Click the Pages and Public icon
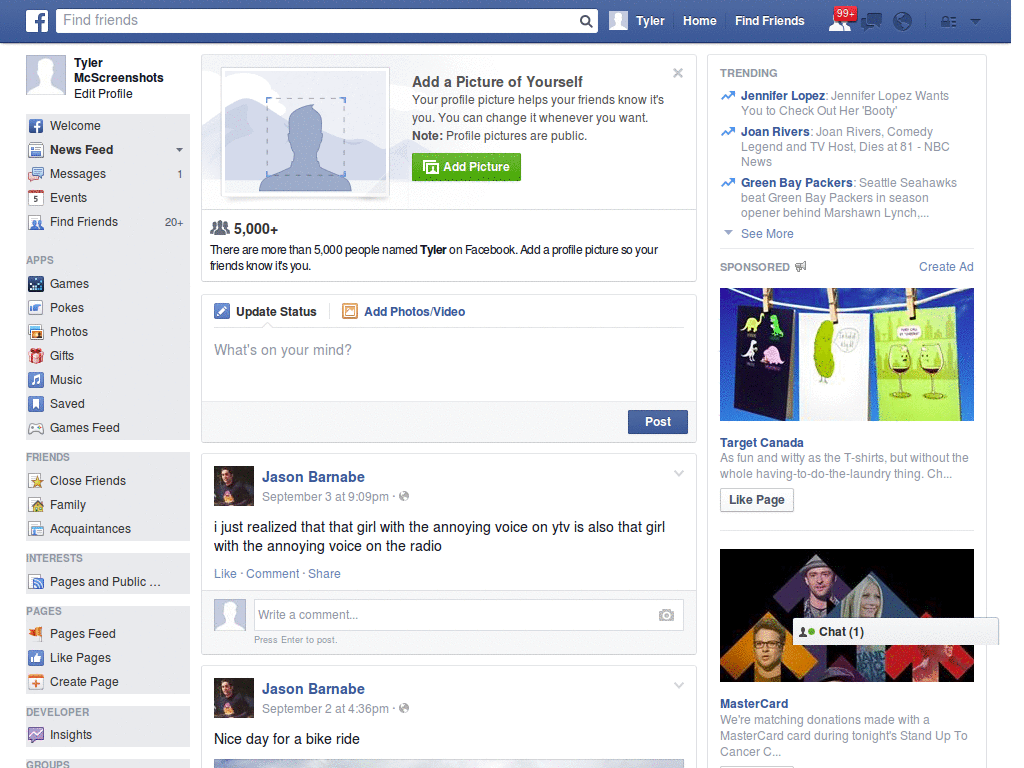The image size is (1024, 768). [x=36, y=582]
